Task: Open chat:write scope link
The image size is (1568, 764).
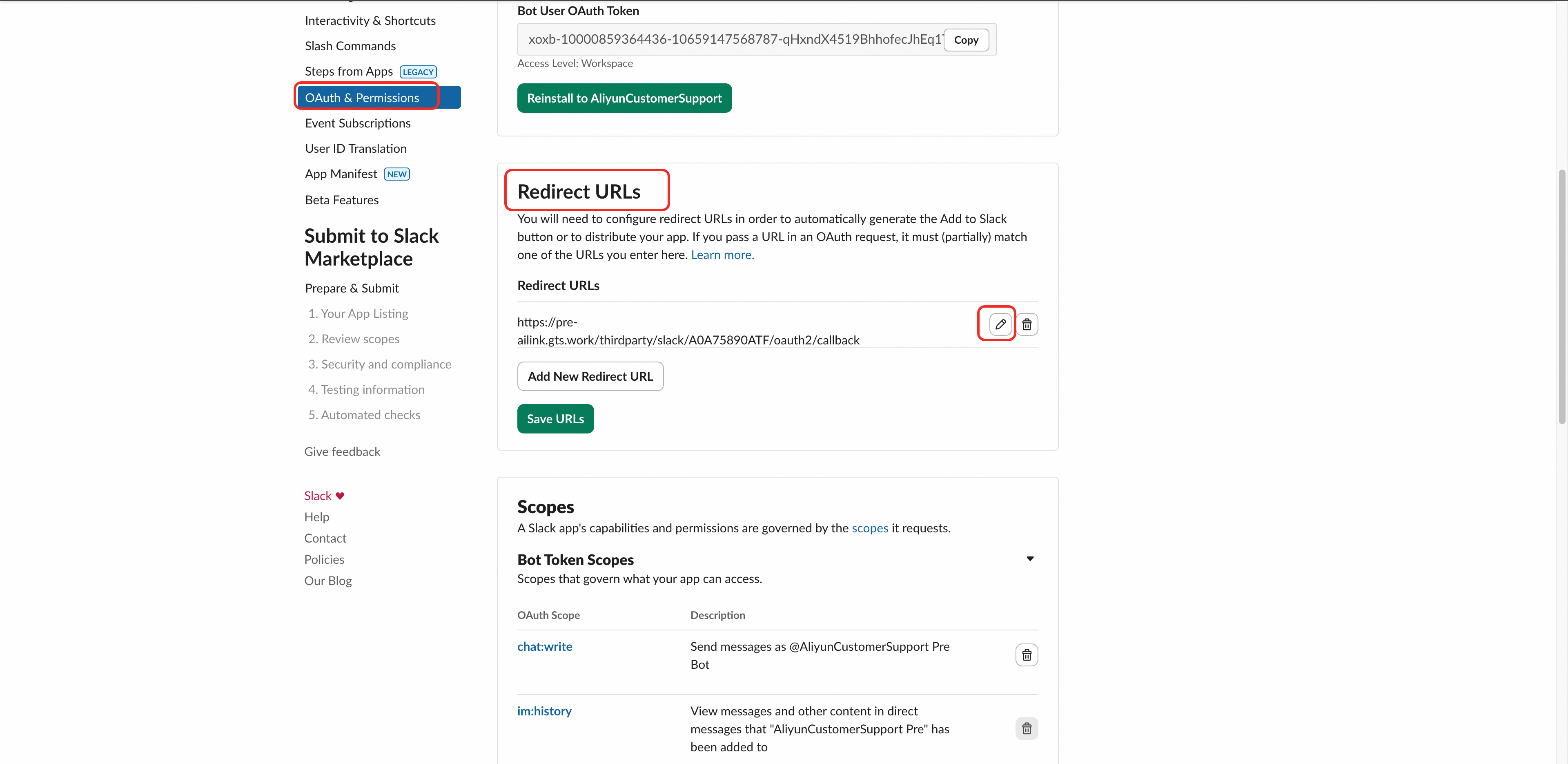Action: coord(545,646)
